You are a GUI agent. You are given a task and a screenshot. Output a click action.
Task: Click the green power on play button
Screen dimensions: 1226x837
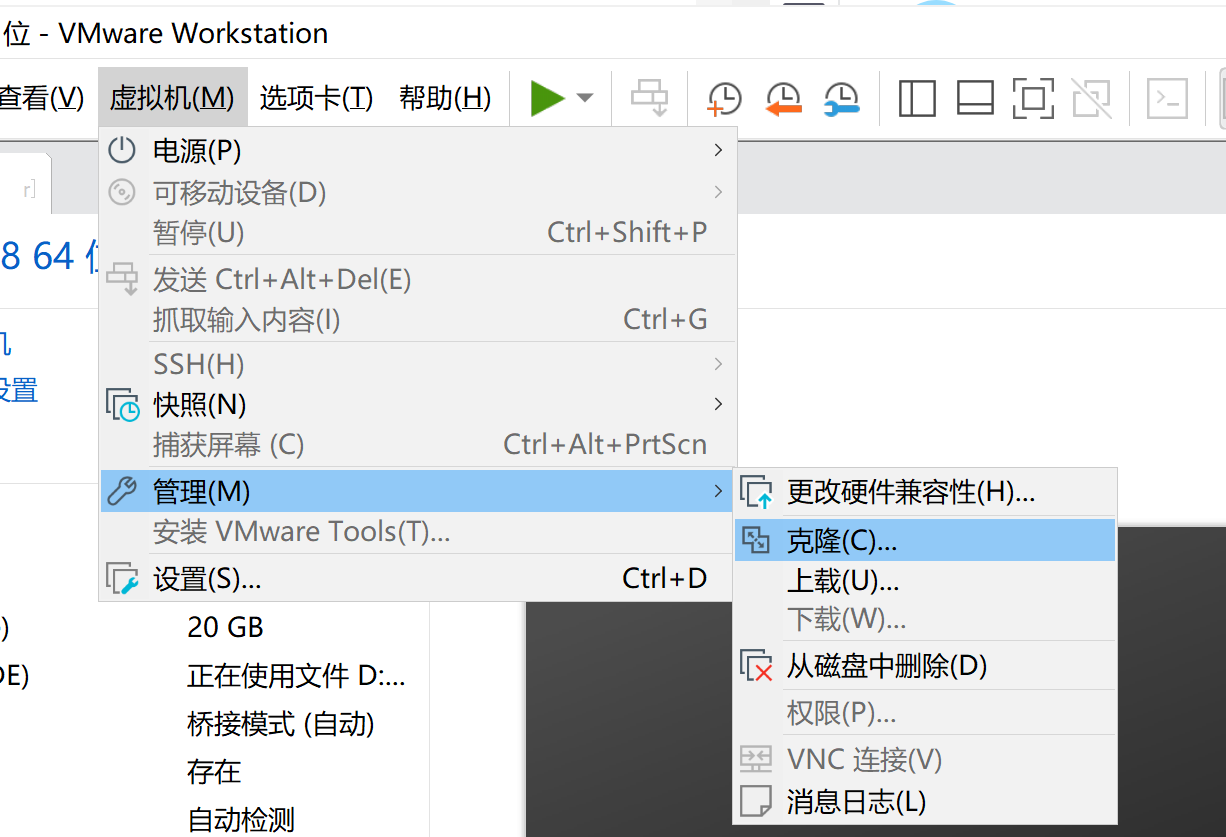(x=547, y=98)
